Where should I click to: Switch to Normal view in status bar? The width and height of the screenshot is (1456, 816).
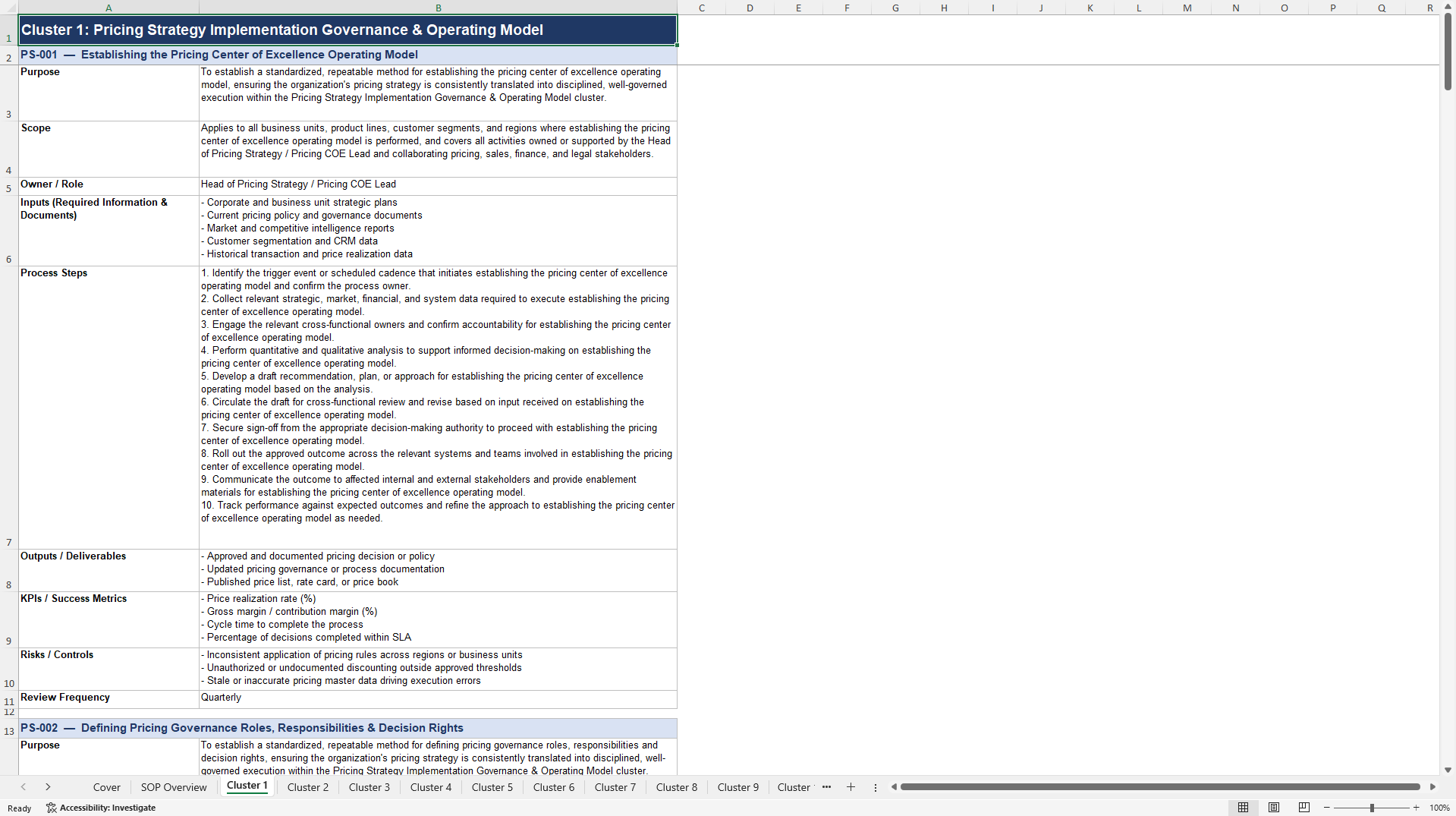click(x=1243, y=808)
